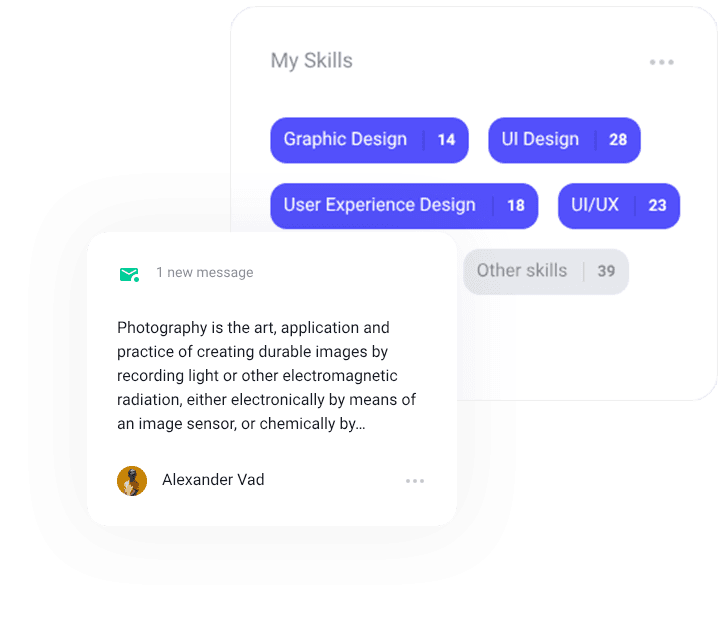Pick the UI/UX skill tag

(595, 205)
